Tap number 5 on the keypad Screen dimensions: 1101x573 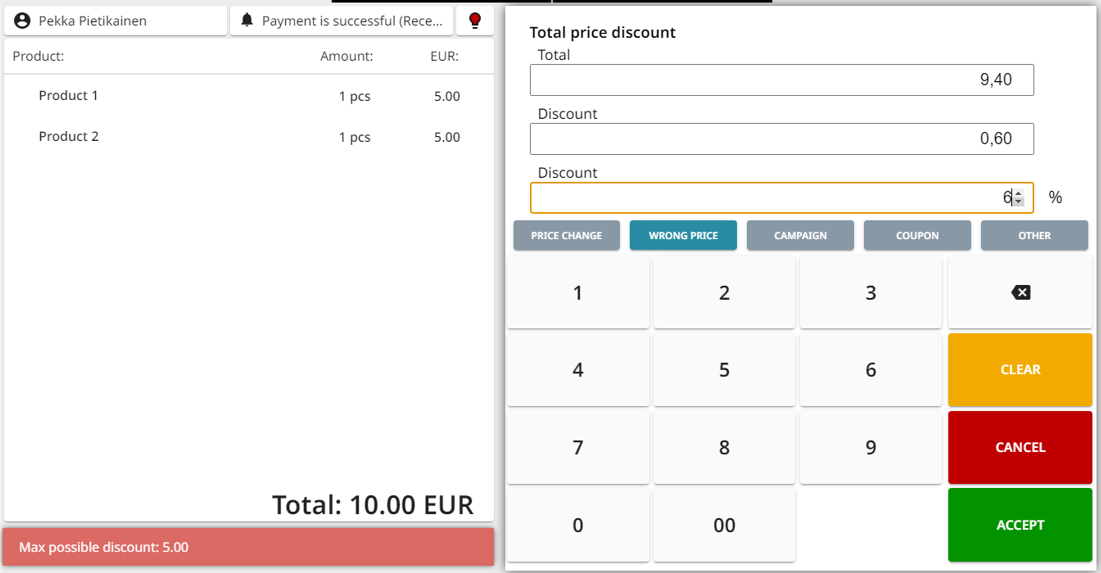[724, 370]
